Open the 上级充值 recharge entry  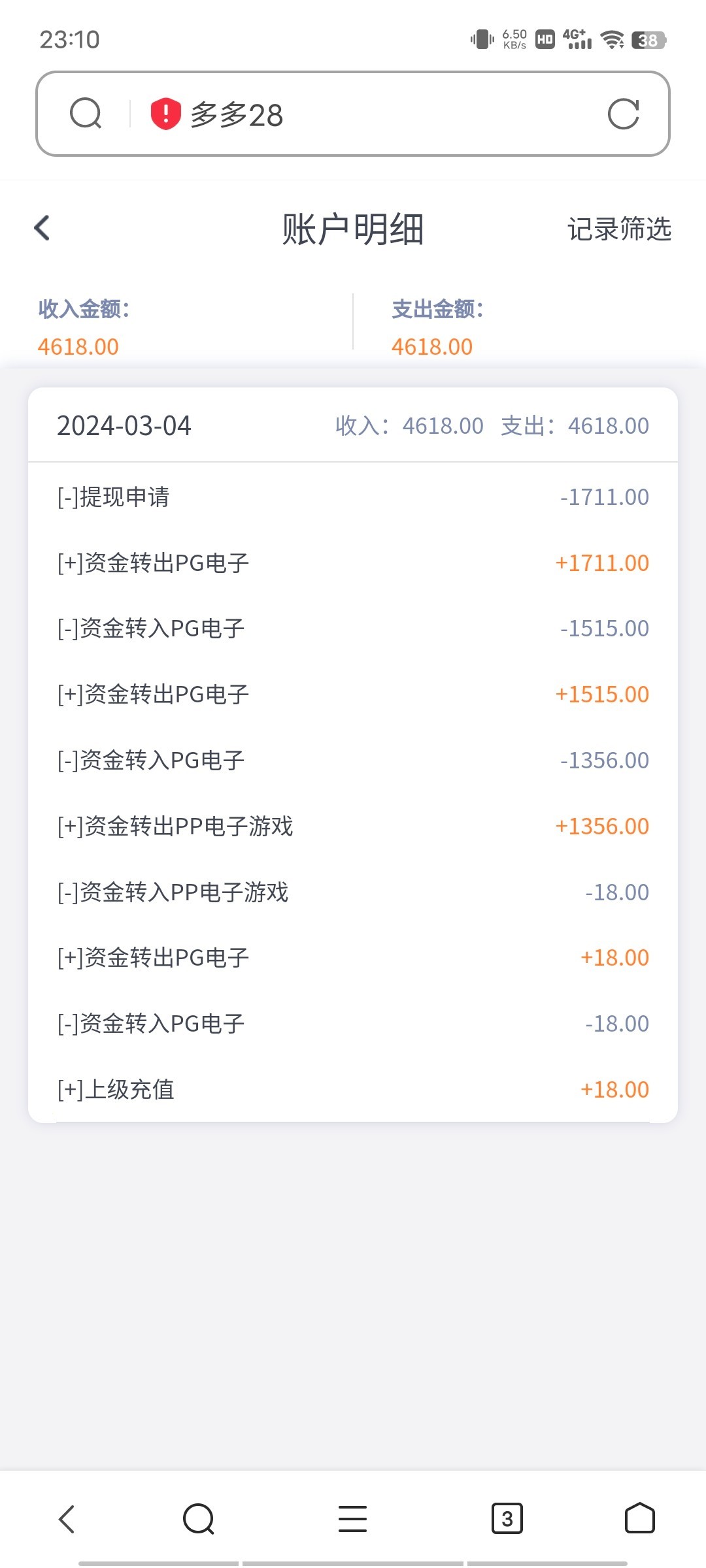click(353, 1089)
